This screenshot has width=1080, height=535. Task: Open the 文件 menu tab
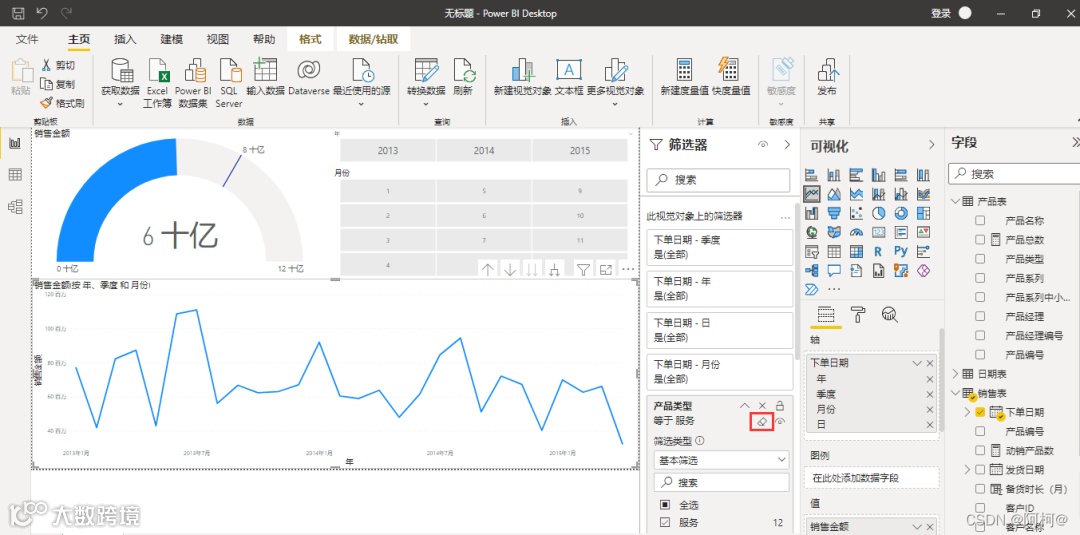[x=27, y=39]
